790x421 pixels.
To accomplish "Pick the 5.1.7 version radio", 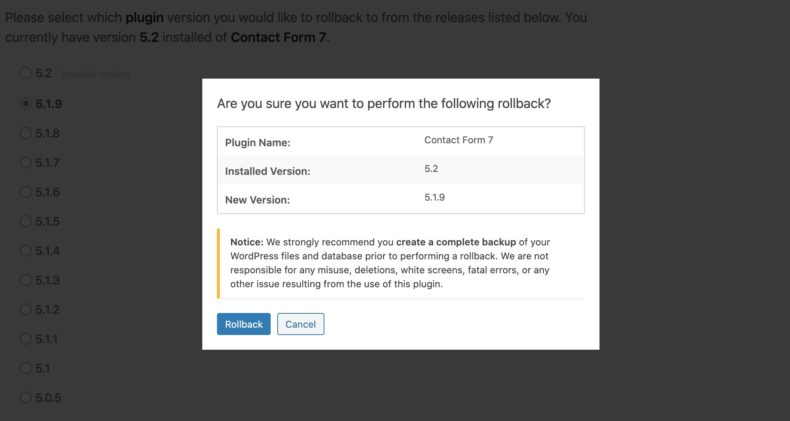I will coord(25,162).
